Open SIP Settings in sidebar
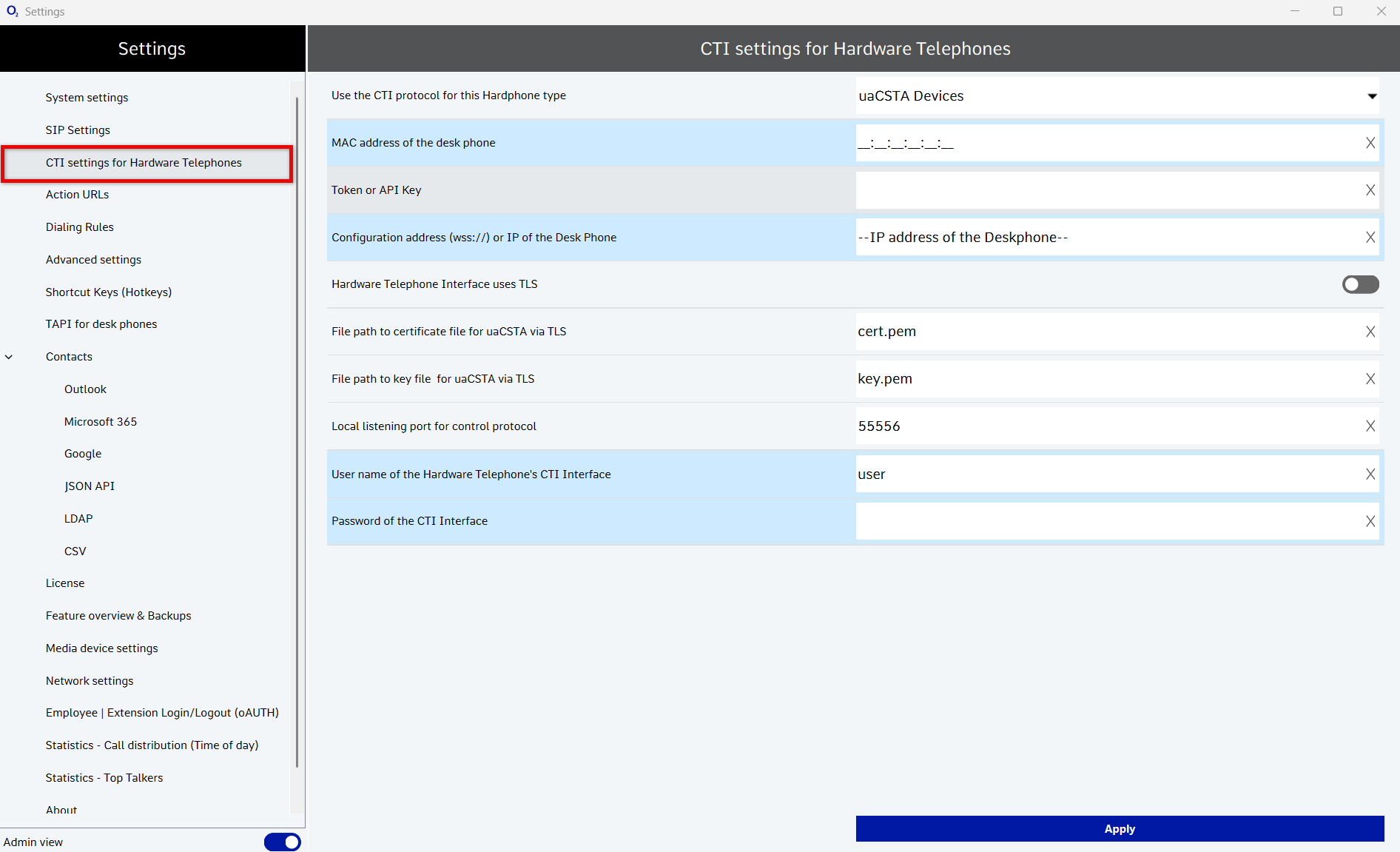 [78, 130]
